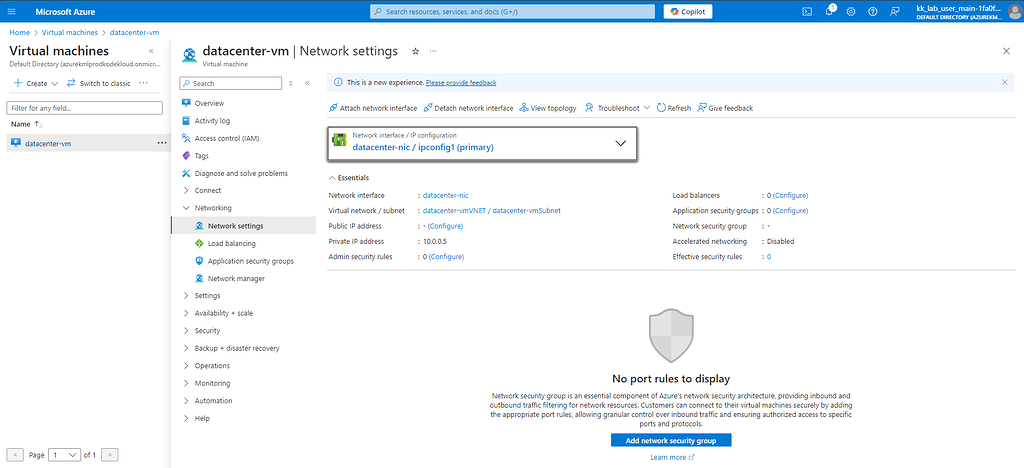Open Cloud Shell from the top bar
Screen dimensions: 1024x468
pos(807,11)
